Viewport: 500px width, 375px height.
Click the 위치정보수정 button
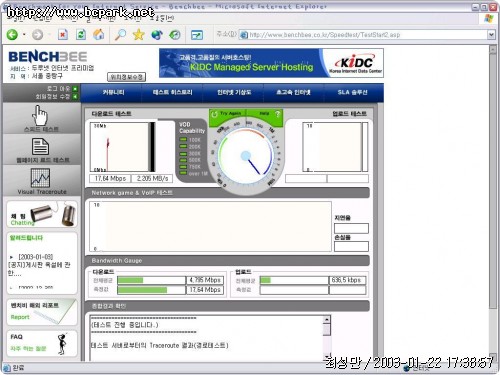click(126, 77)
